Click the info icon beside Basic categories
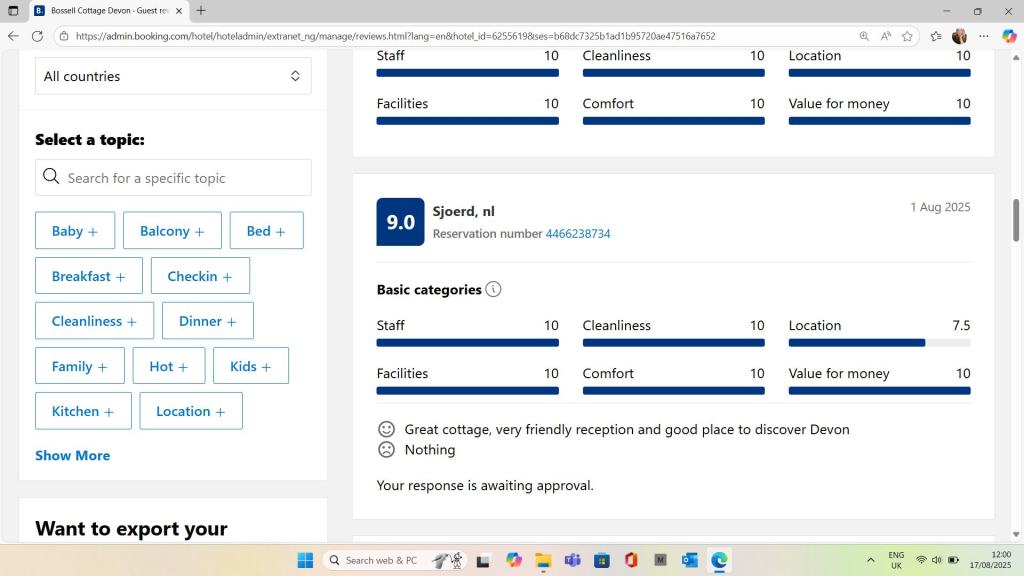 [x=493, y=290]
